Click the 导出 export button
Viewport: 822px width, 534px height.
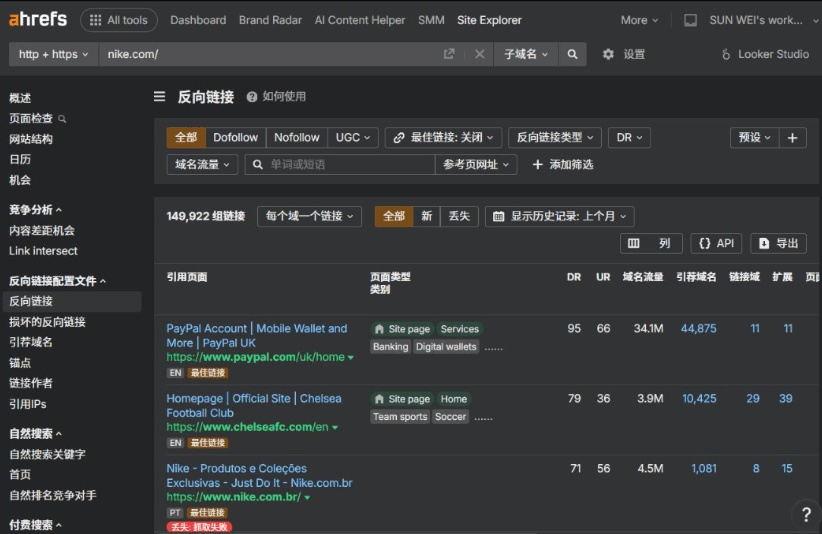coord(778,243)
